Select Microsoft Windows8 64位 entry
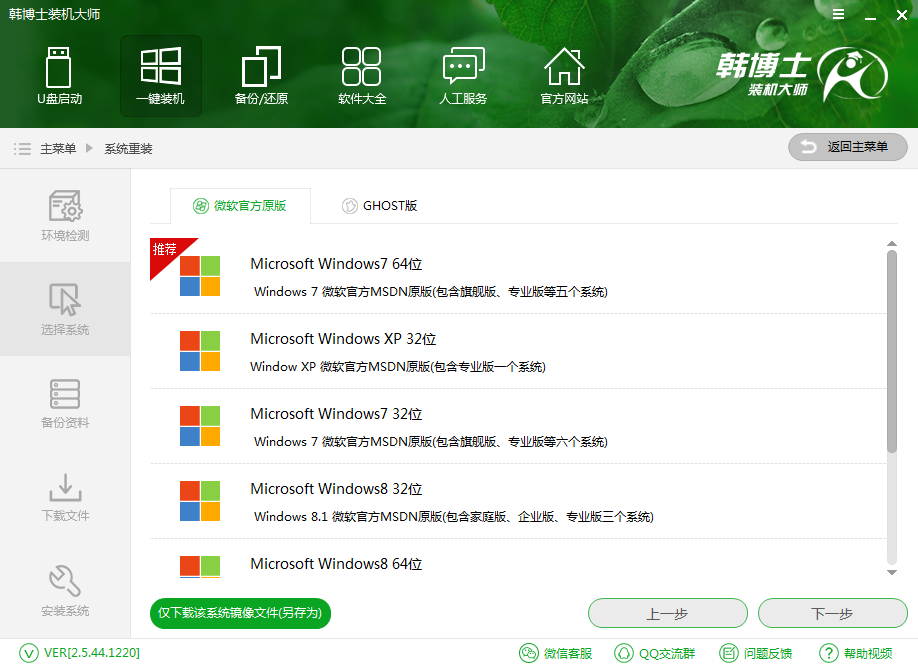 pyautogui.click(x=518, y=559)
